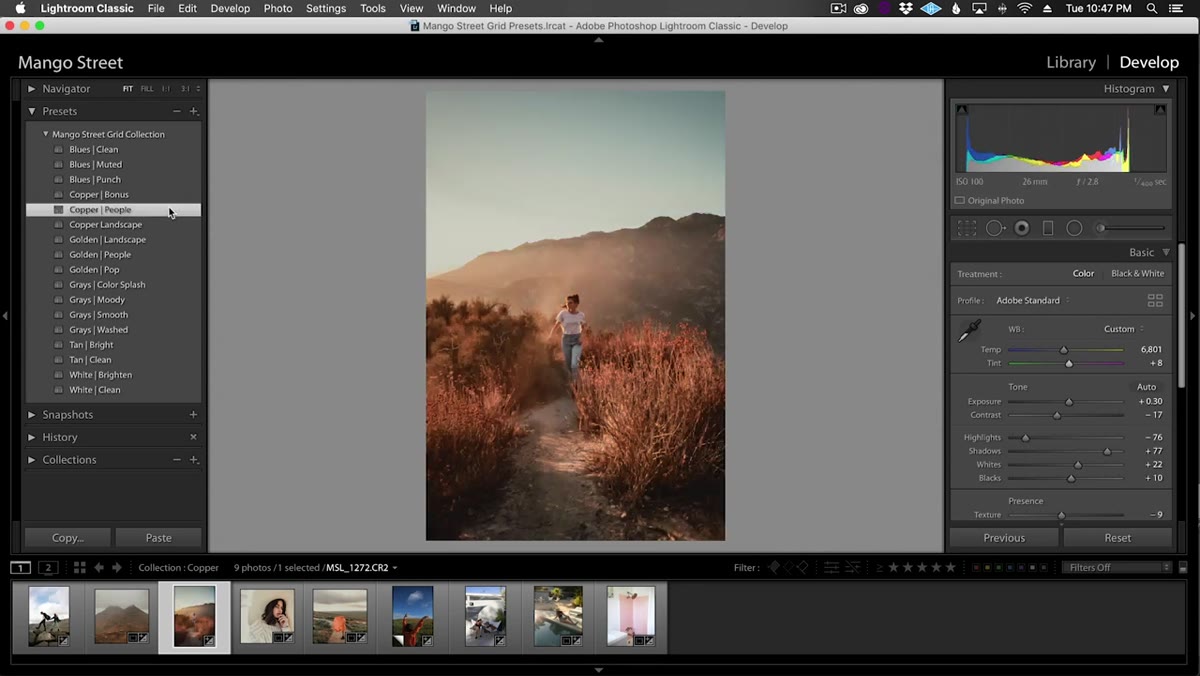This screenshot has height=676, width=1200.
Task: Toggle the Original Photo checkbox
Action: pos(960,200)
